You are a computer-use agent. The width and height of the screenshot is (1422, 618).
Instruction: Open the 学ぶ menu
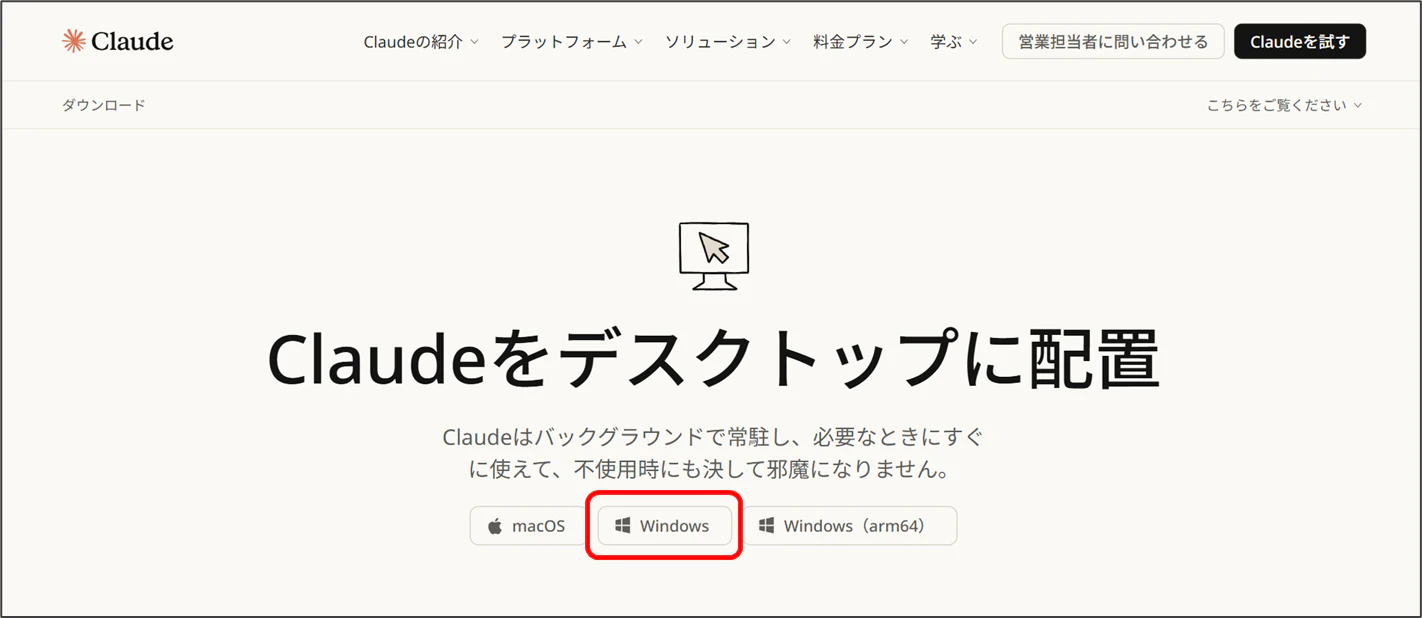pyautogui.click(x=954, y=42)
